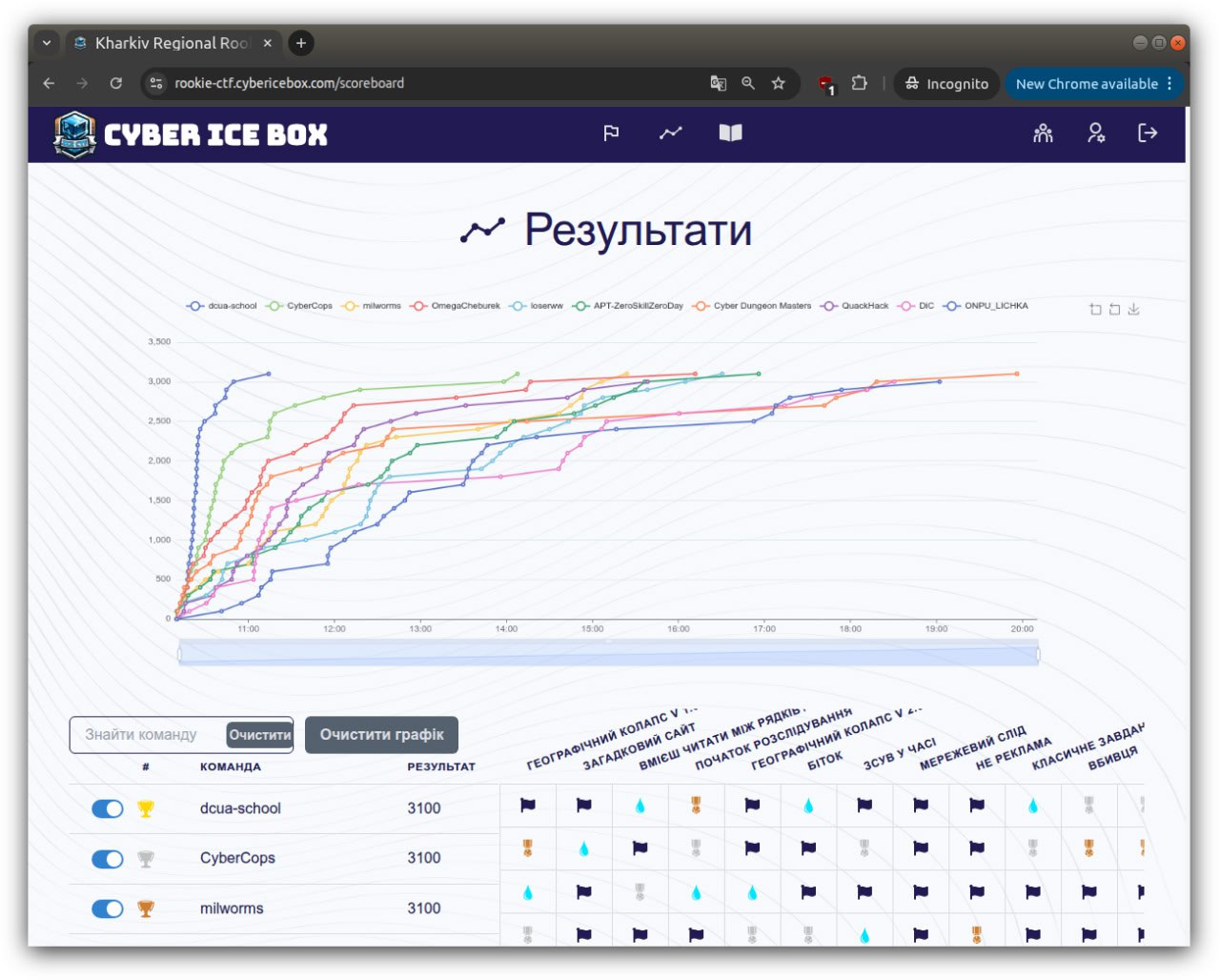Bookmark this page with star icon
1220x980 pixels.
tap(779, 83)
